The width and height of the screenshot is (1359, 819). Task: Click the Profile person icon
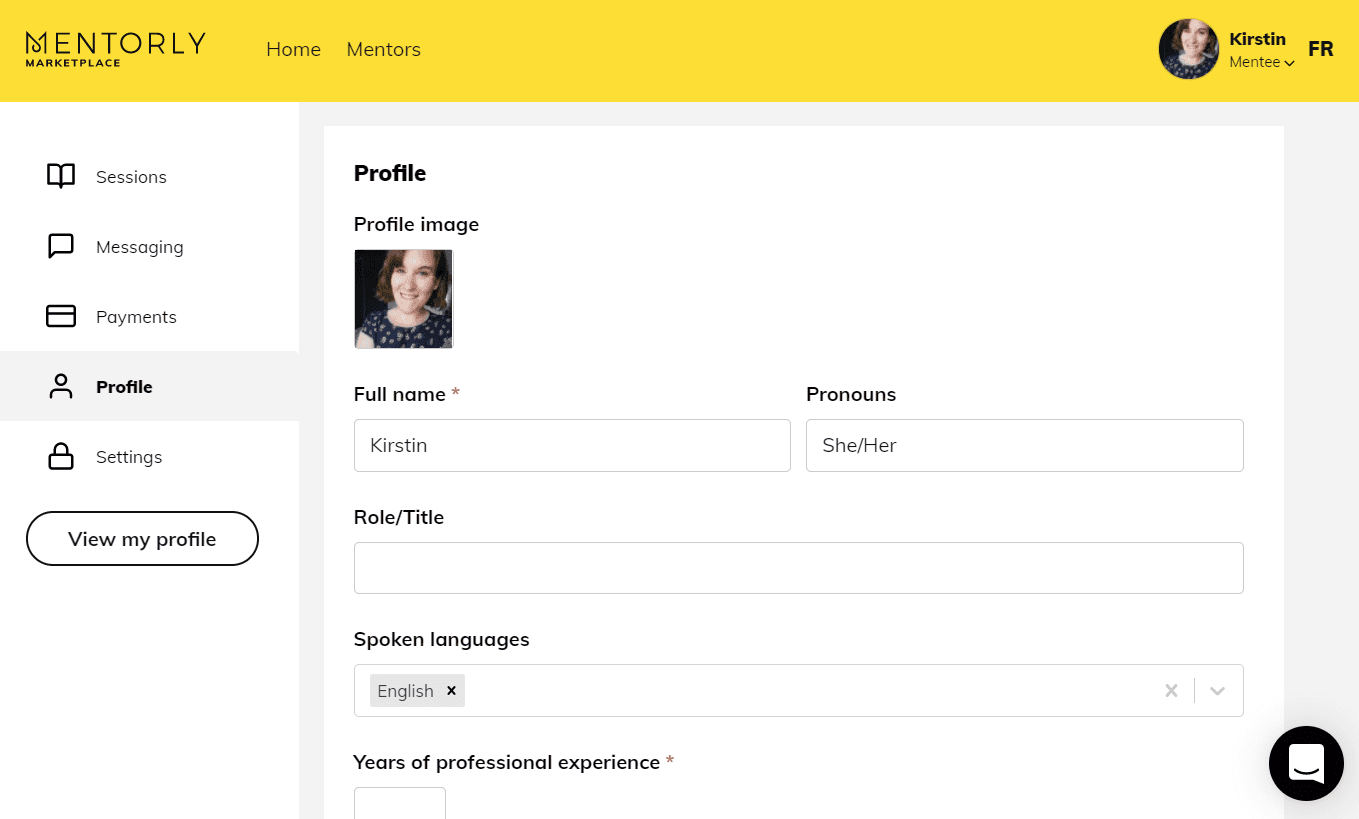61,386
